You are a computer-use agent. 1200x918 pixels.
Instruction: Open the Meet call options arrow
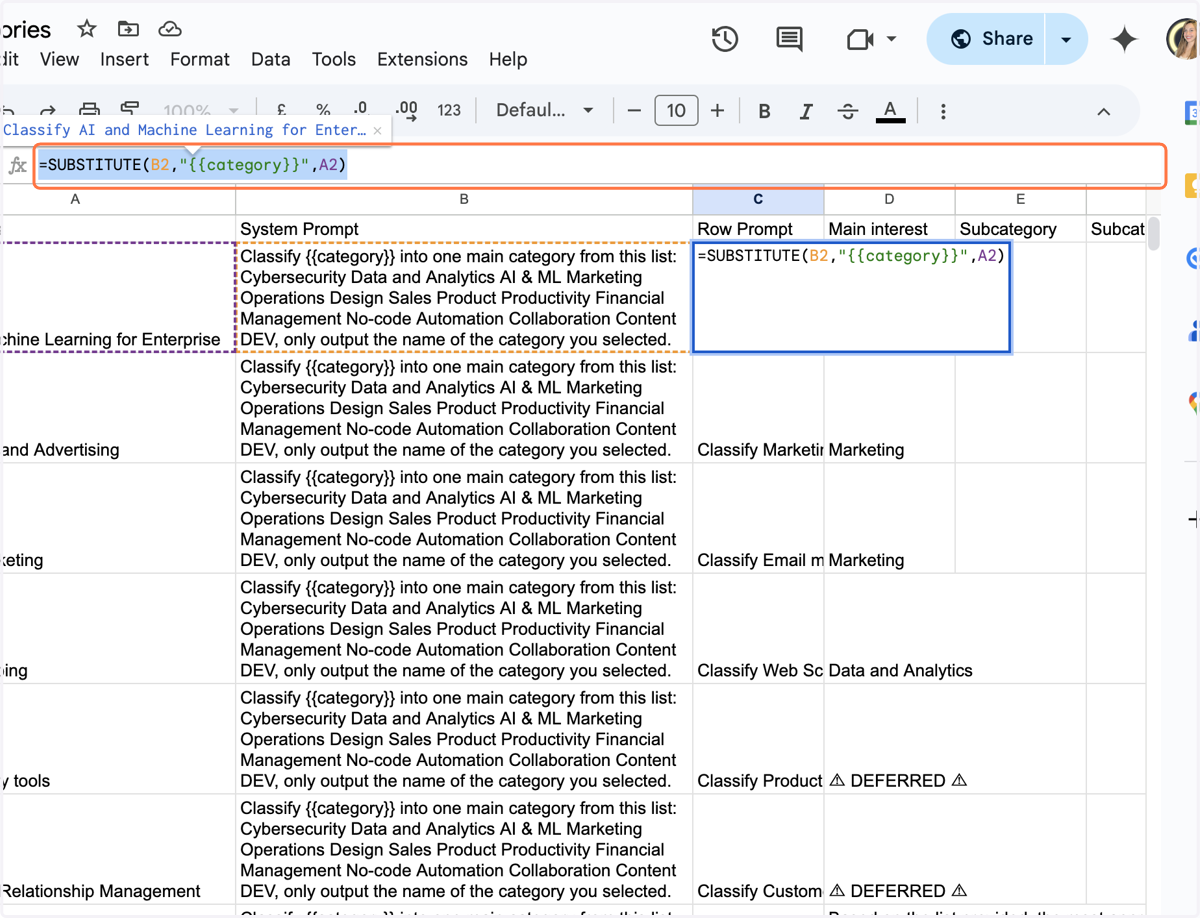click(891, 40)
